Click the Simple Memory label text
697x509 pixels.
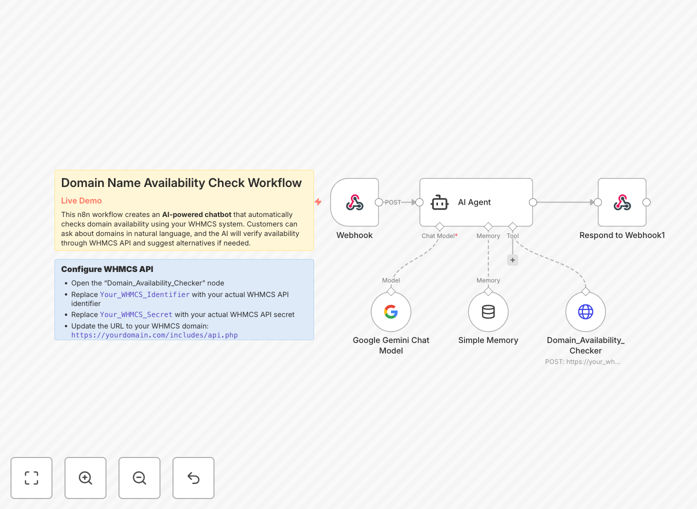(488, 340)
